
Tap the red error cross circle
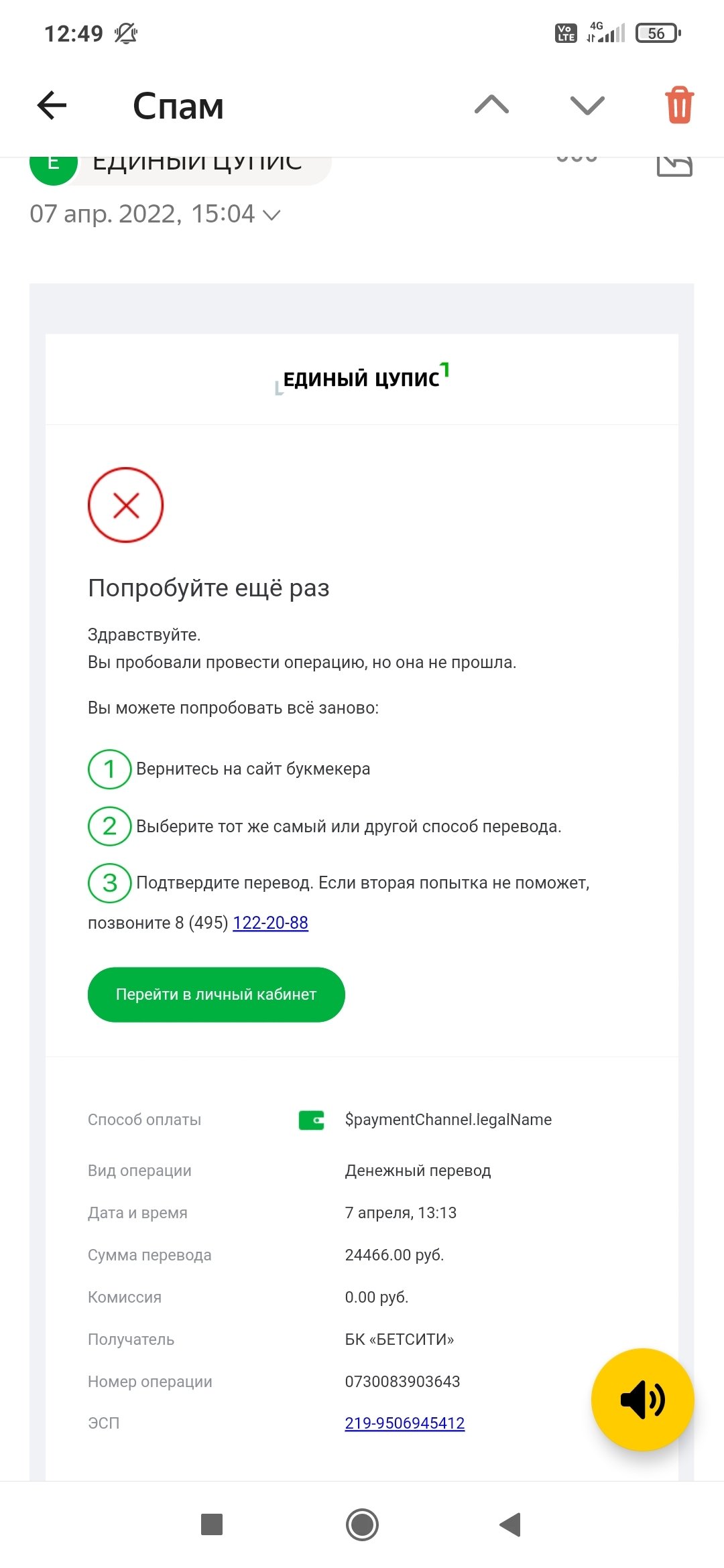[x=125, y=505]
